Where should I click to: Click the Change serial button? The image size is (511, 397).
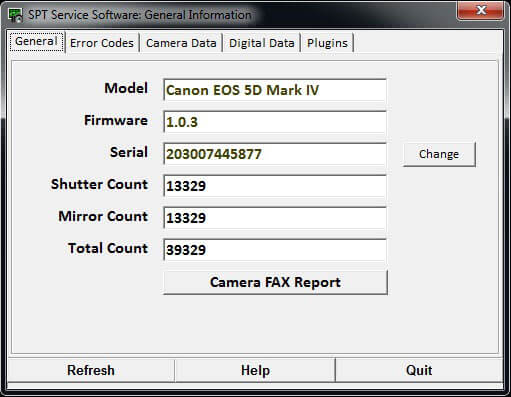coord(439,154)
